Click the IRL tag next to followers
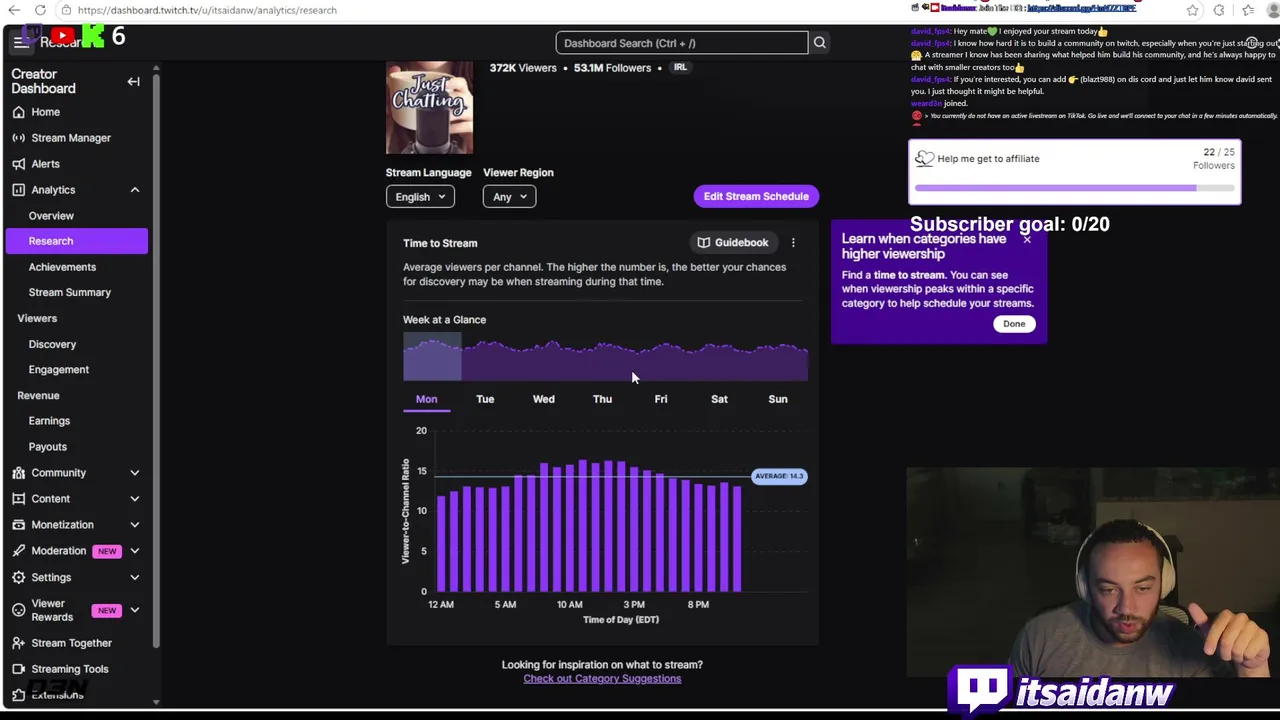Viewport: 1280px width, 720px height. click(x=680, y=68)
